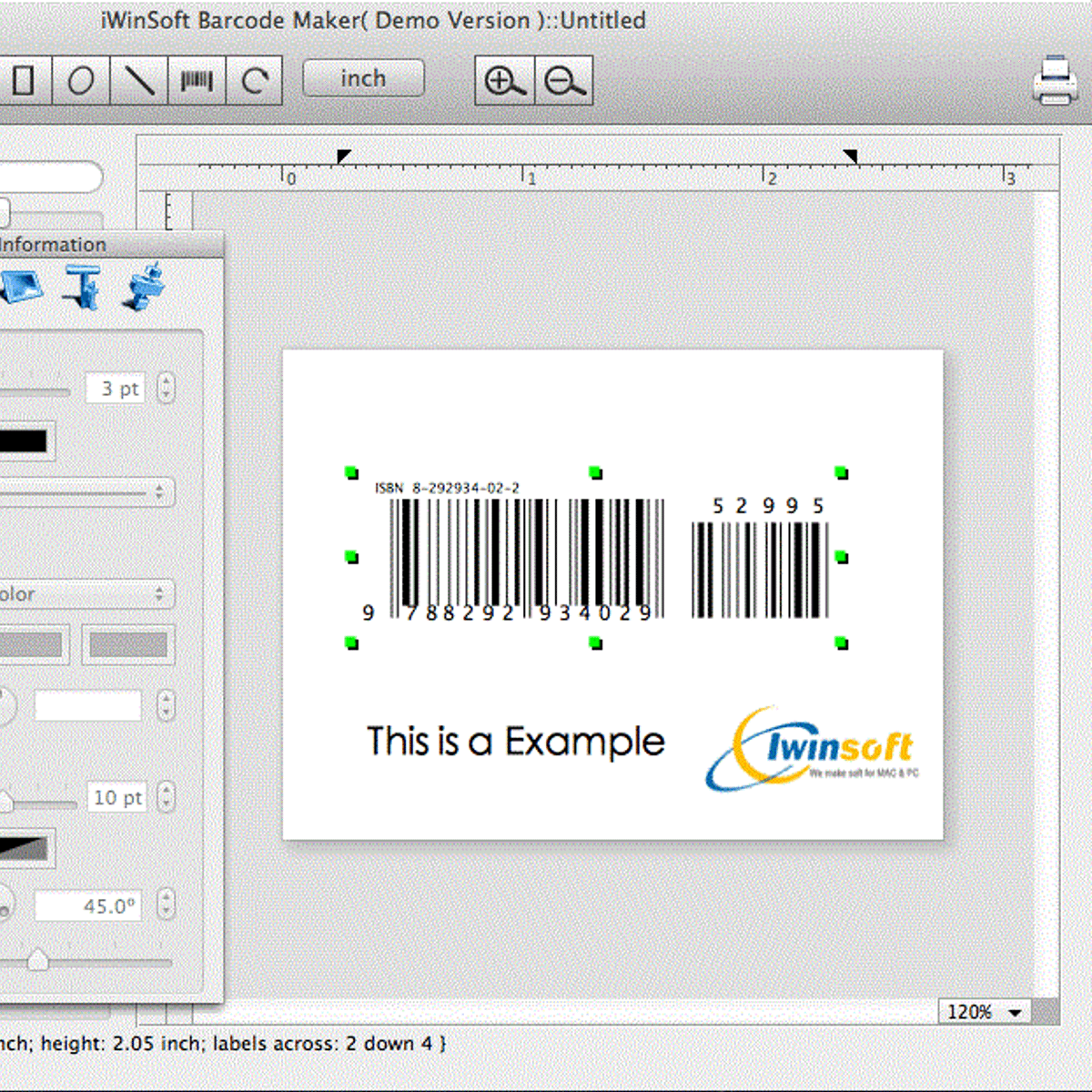Choose the Barcode tool in toolbar

point(197,81)
